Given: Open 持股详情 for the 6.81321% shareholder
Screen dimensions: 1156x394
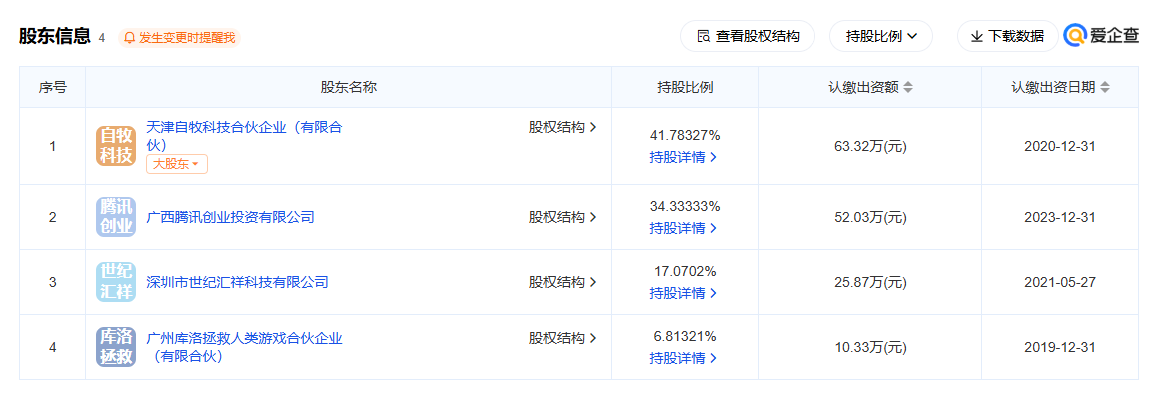Looking at the screenshot, I should point(683,359).
